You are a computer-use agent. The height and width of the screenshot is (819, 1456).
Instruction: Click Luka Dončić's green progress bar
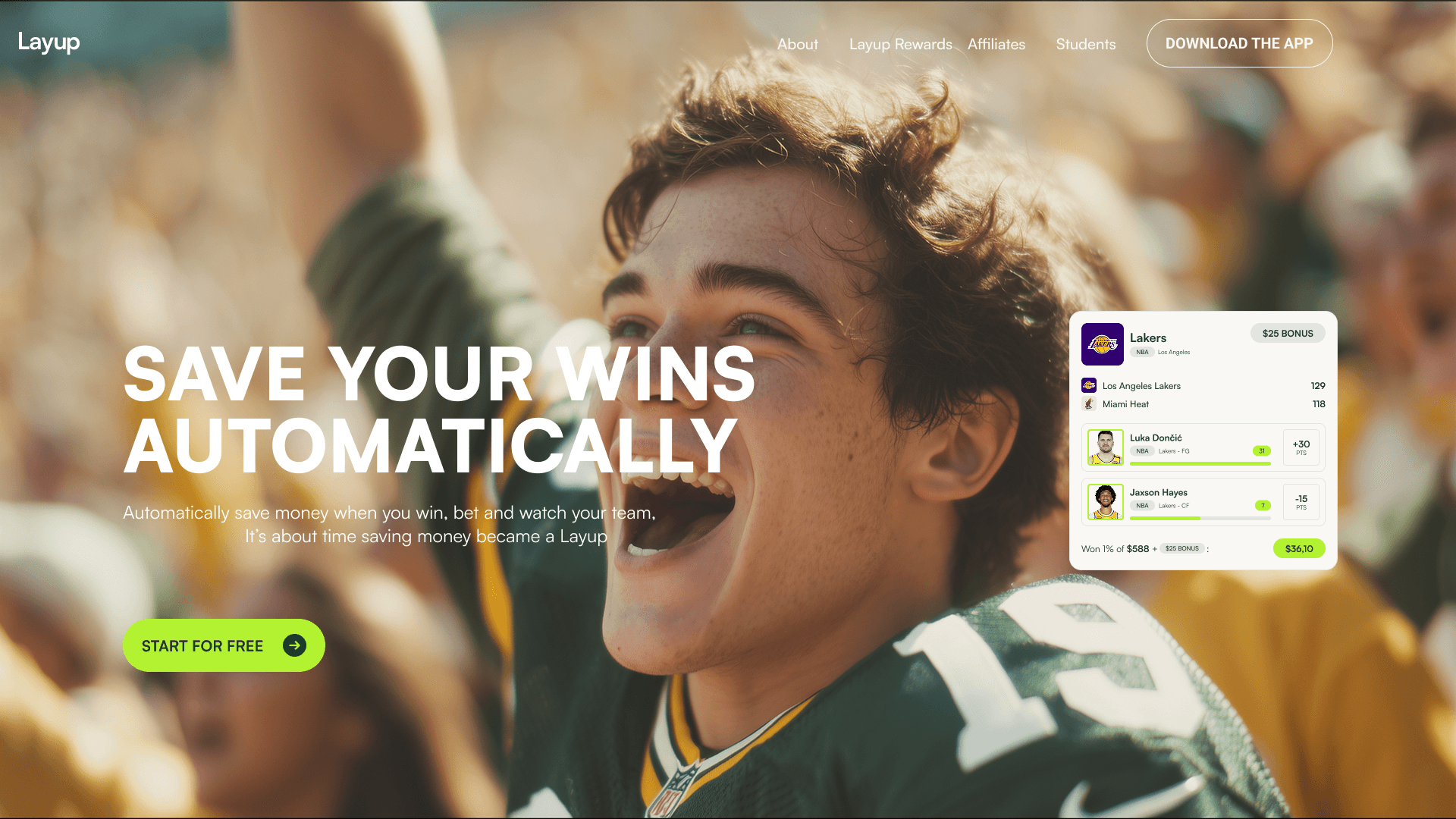pyautogui.click(x=1200, y=463)
